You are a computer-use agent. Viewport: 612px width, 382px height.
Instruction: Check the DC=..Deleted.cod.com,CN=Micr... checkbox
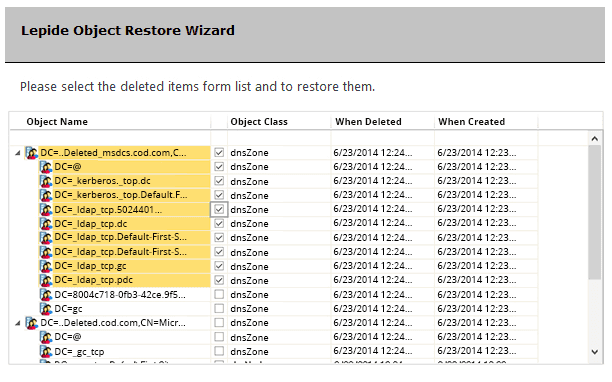[x=219, y=323]
